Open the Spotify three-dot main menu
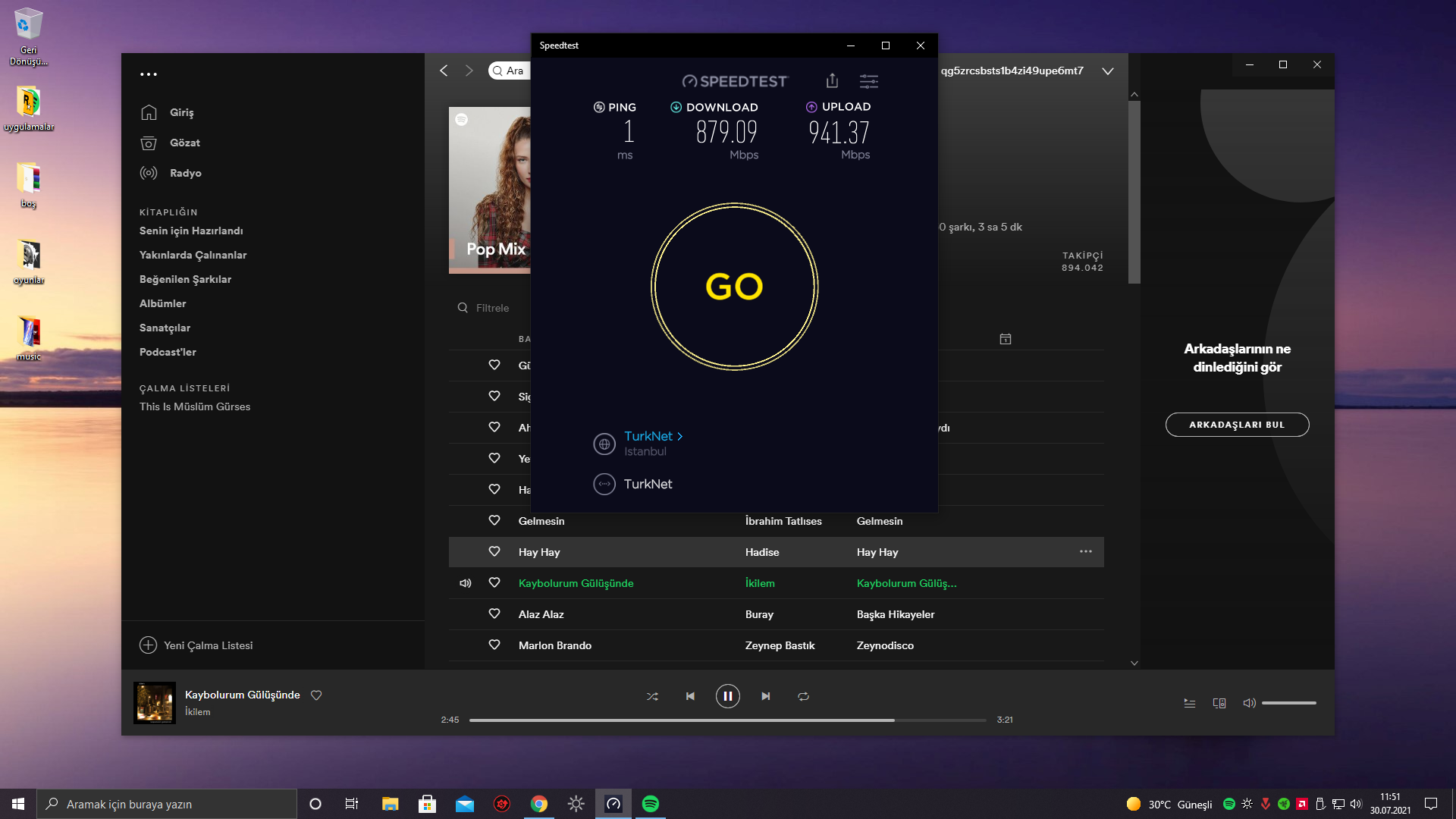This screenshot has height=819, width=1456. click(149, 74)
